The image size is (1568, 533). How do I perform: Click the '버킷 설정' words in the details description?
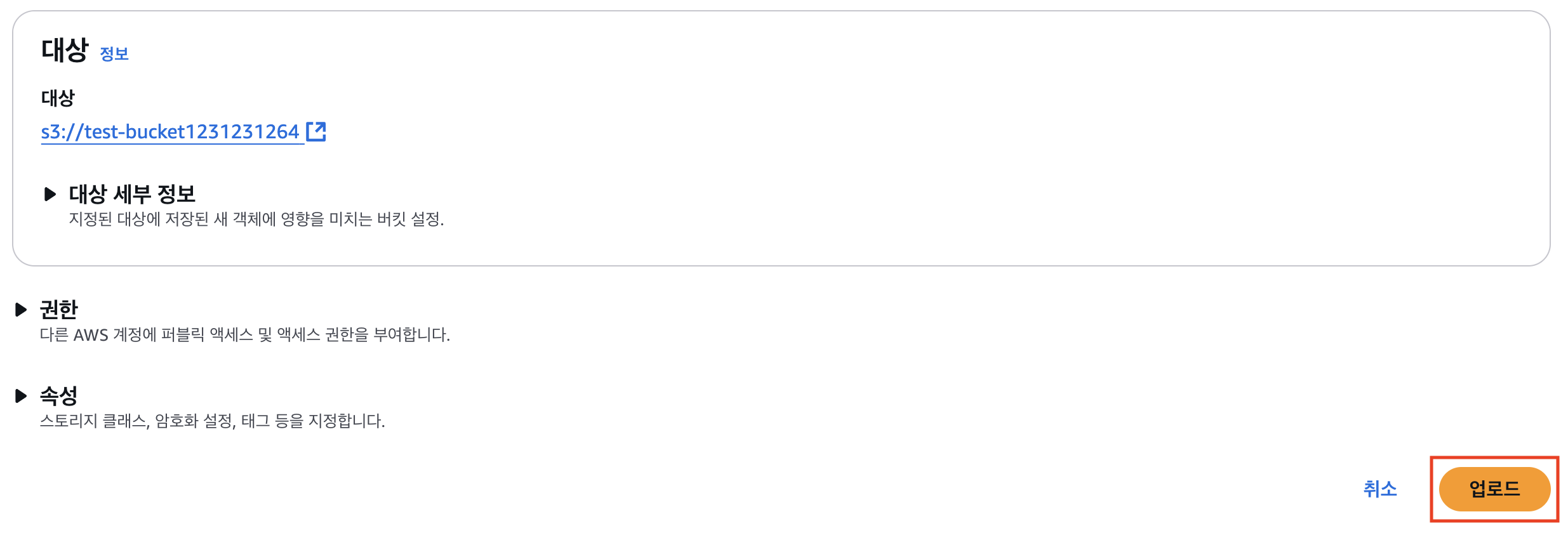click(x=410, y=220)
